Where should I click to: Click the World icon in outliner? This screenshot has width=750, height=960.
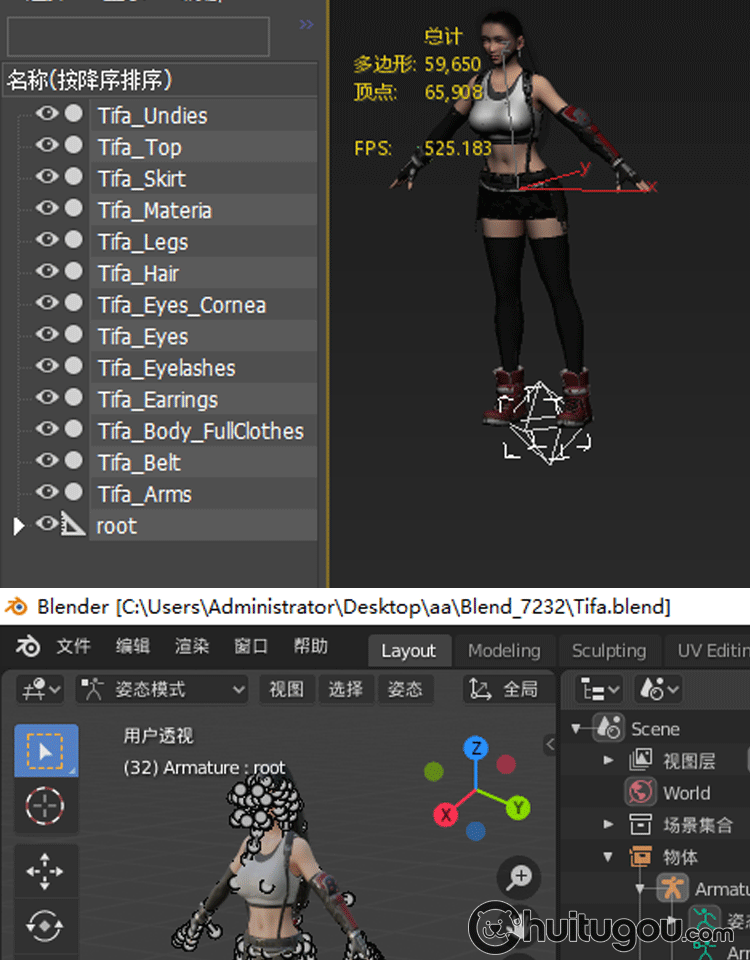pyautogui.click(x=640, y=793)
